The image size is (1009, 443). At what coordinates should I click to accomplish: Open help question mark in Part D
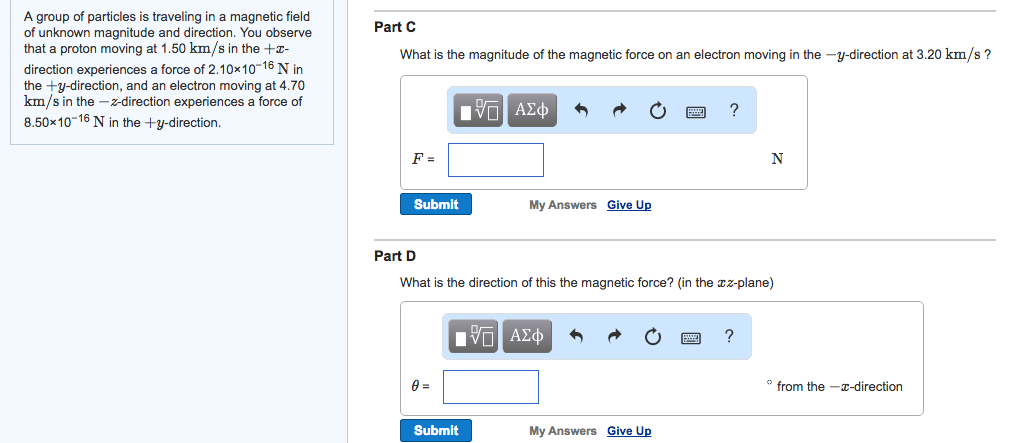(x=728, y=335)
